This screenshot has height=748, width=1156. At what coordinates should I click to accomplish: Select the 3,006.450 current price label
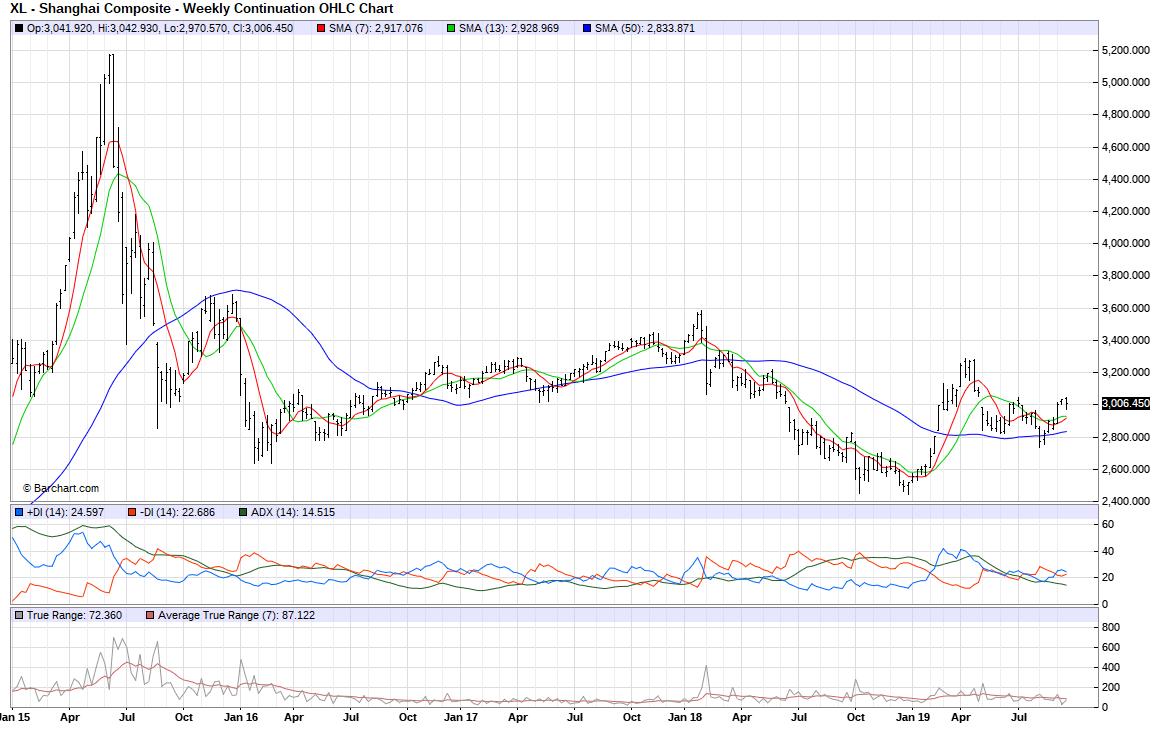[x=1124, y=404]
